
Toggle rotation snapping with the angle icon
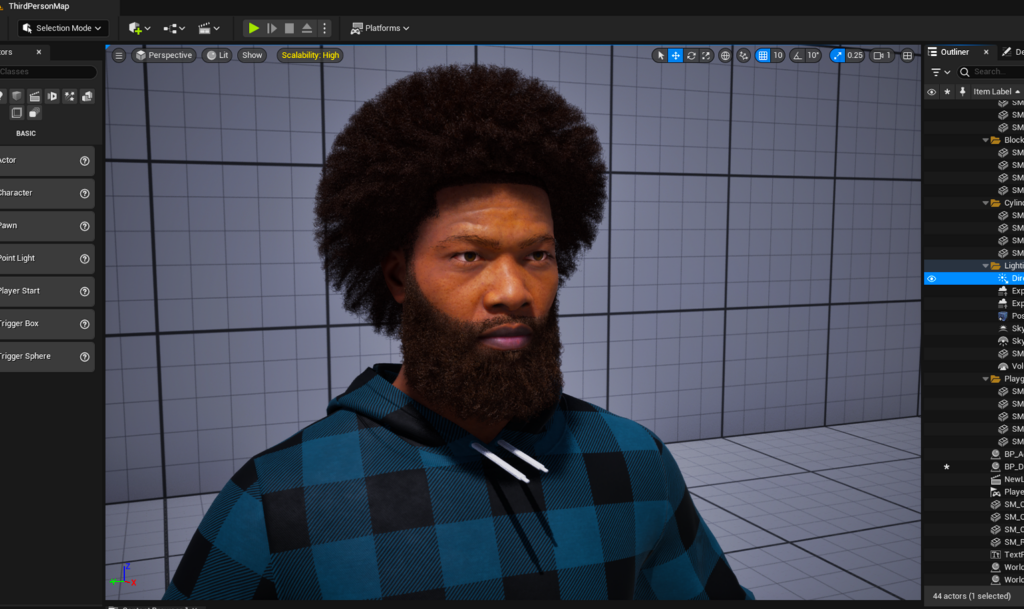pos(797,55)
